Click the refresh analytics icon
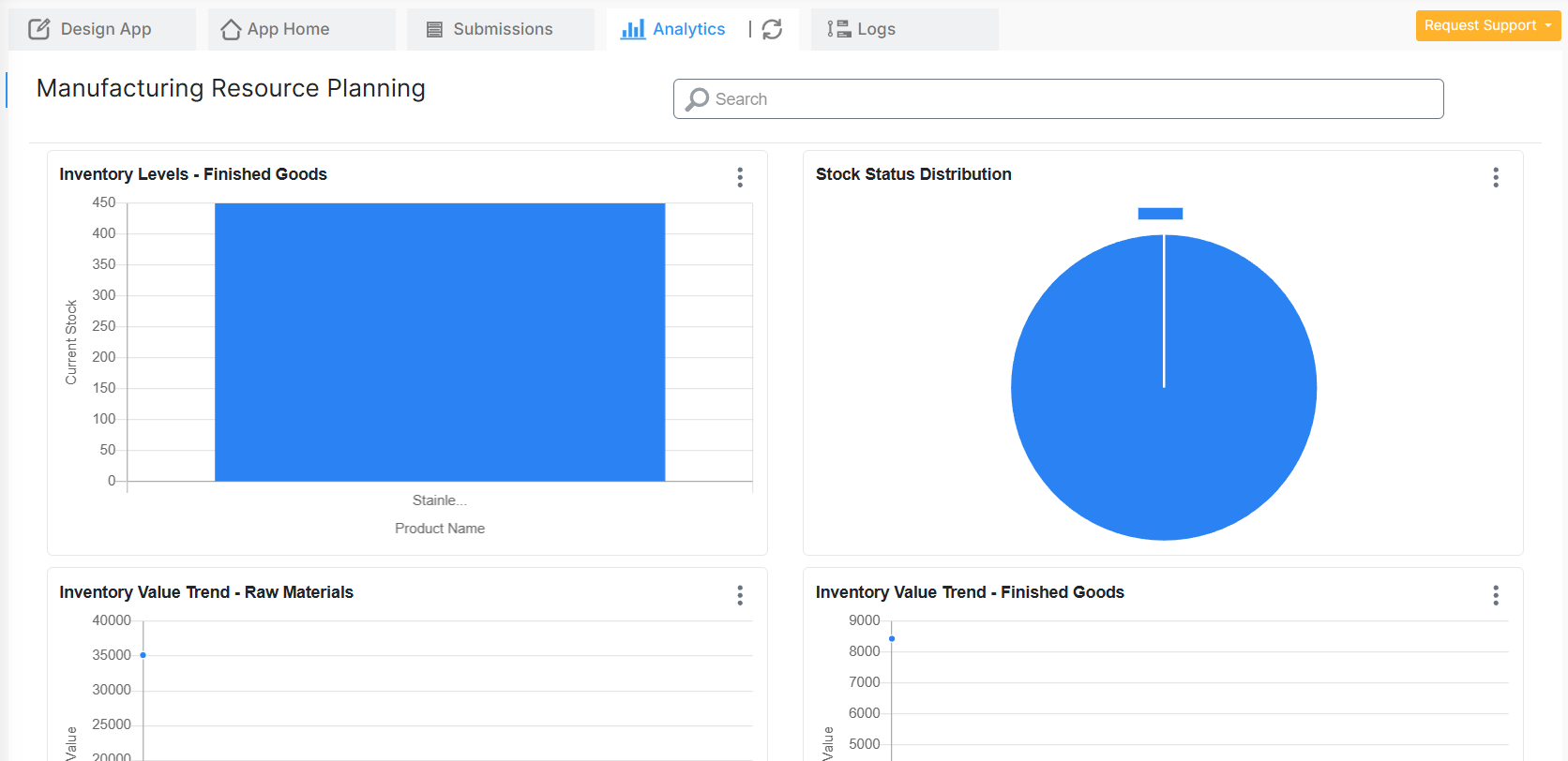The width and height of the screenshot is (1568, 761). pyautogui.click(x=772, y=29)
